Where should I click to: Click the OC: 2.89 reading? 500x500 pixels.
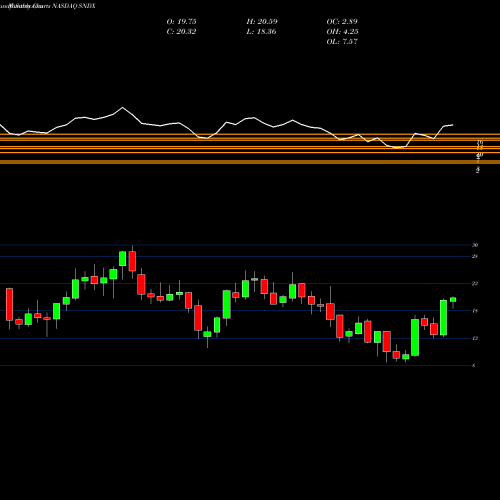342,22
